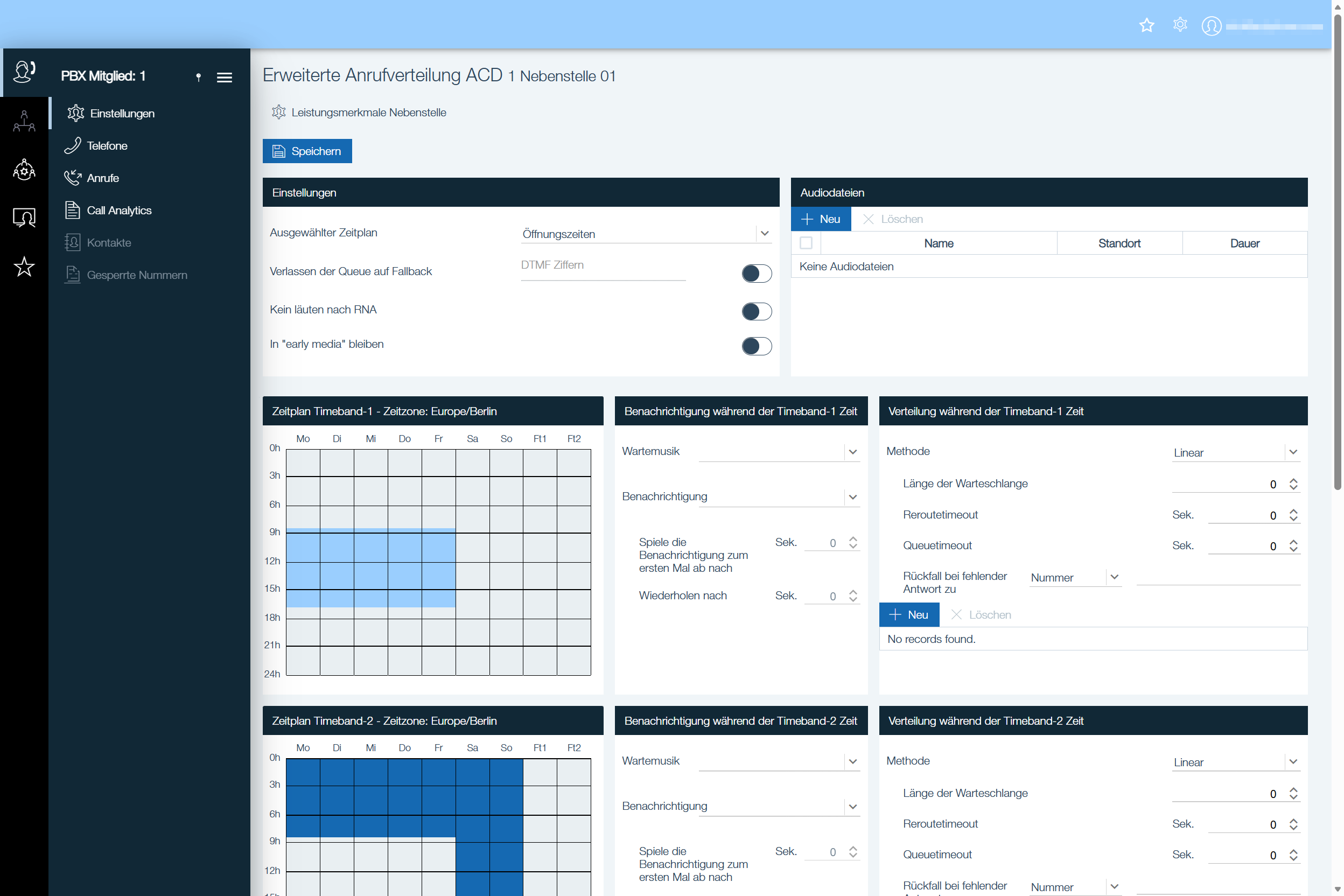Open Call Analytics in the sidebar
Viewport: 1344px width, 896px height.
pos(108,211)
